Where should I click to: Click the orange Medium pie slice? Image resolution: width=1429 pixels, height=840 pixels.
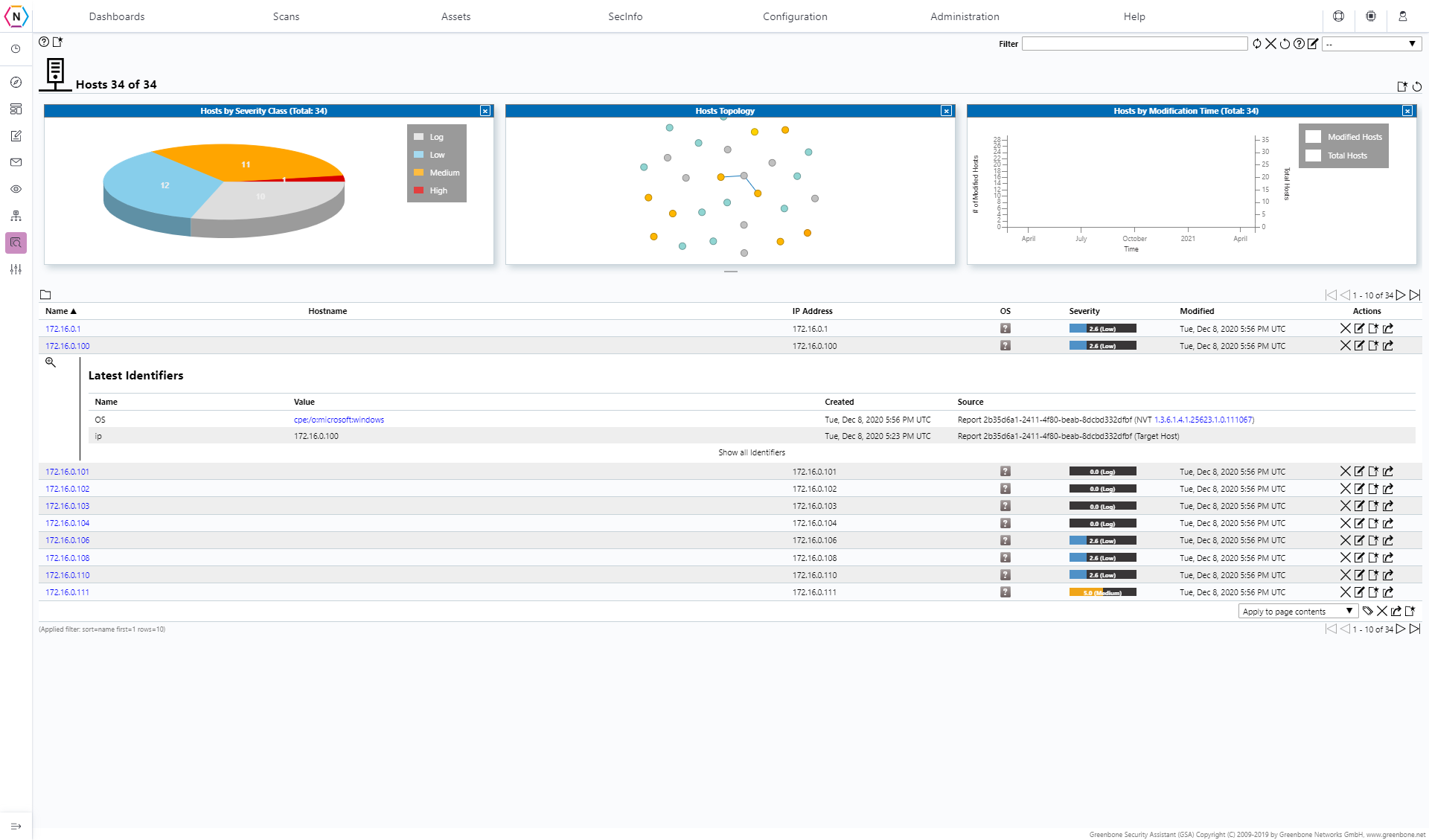(x=246, y=161)
